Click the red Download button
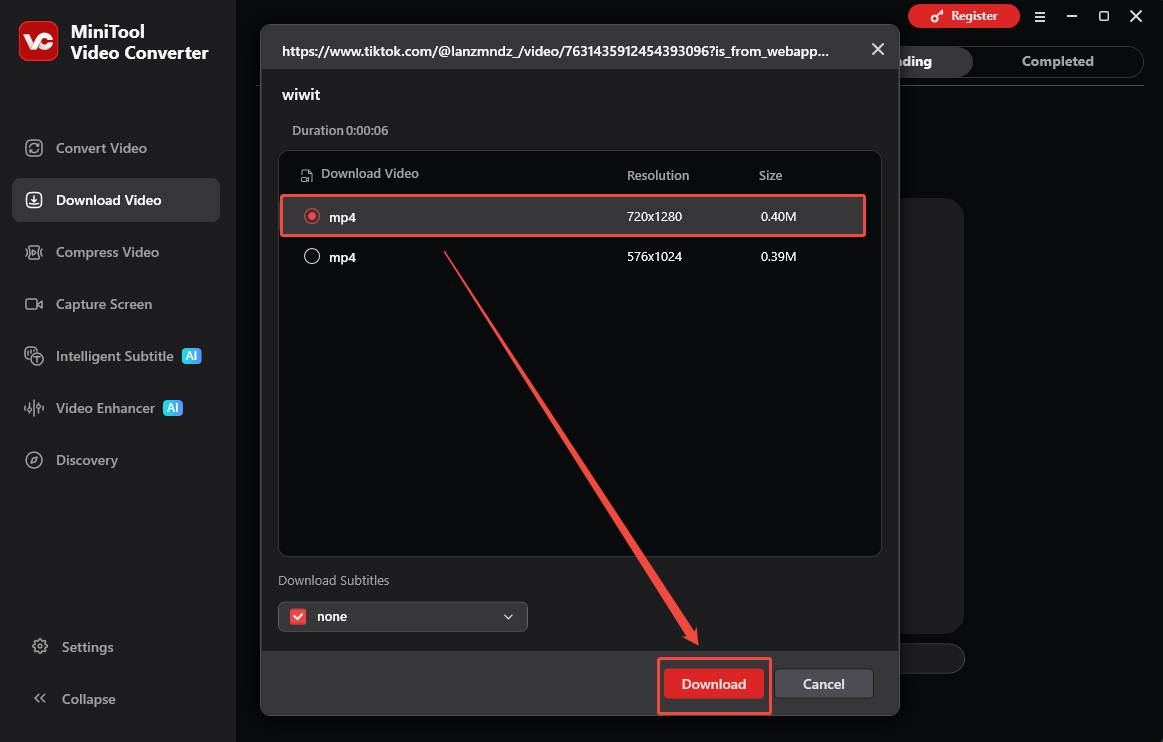 714,684
